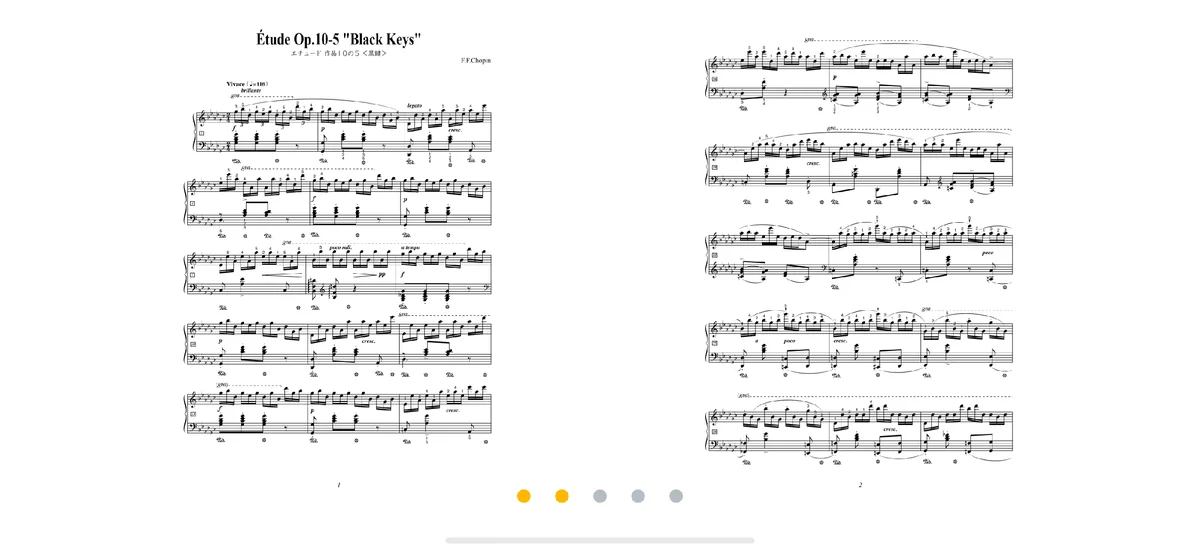
Task: Select the first yellow page indicator dot
Action: pos(524,496)
